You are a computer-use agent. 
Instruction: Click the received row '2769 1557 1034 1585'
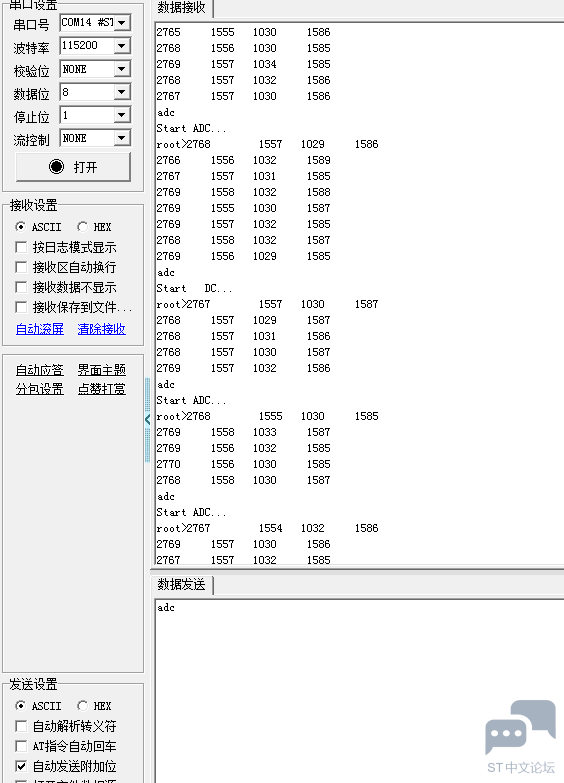click(243, 64)
